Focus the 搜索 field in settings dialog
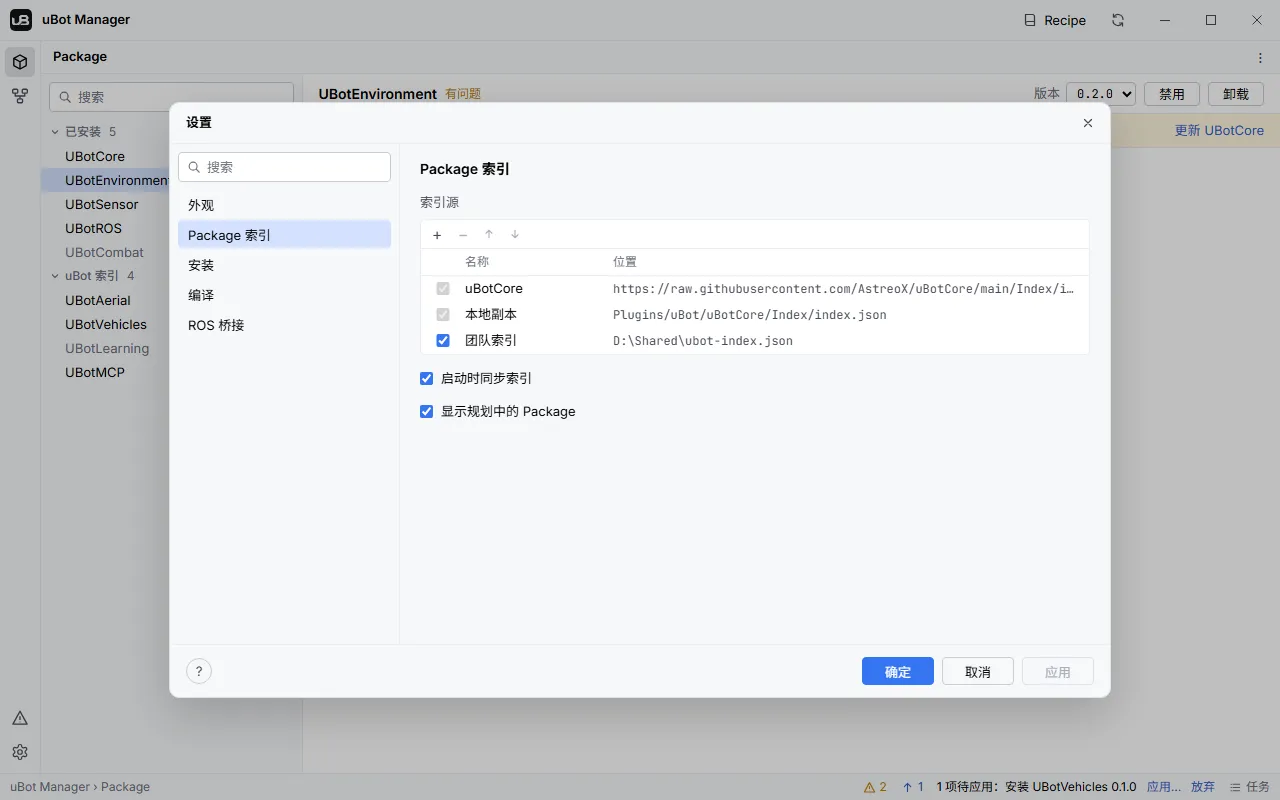This screenshot has width=1280, height=800. pos(284,167)
